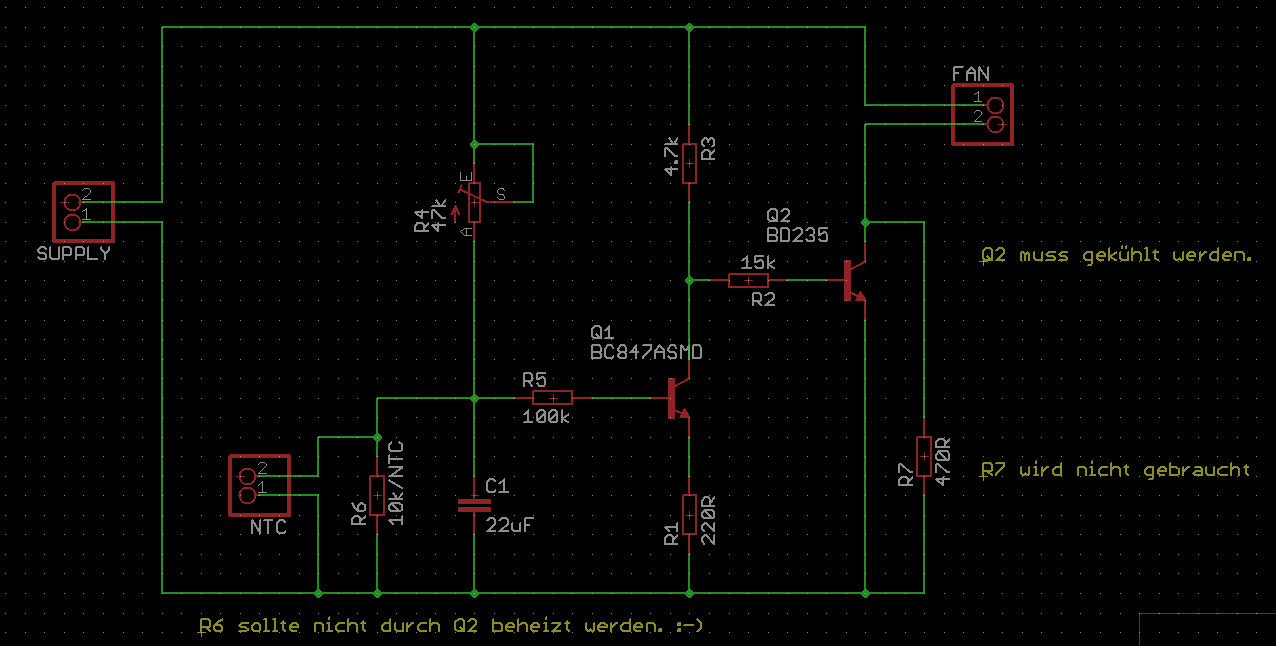Click the 10k/NTC value label

396,483
